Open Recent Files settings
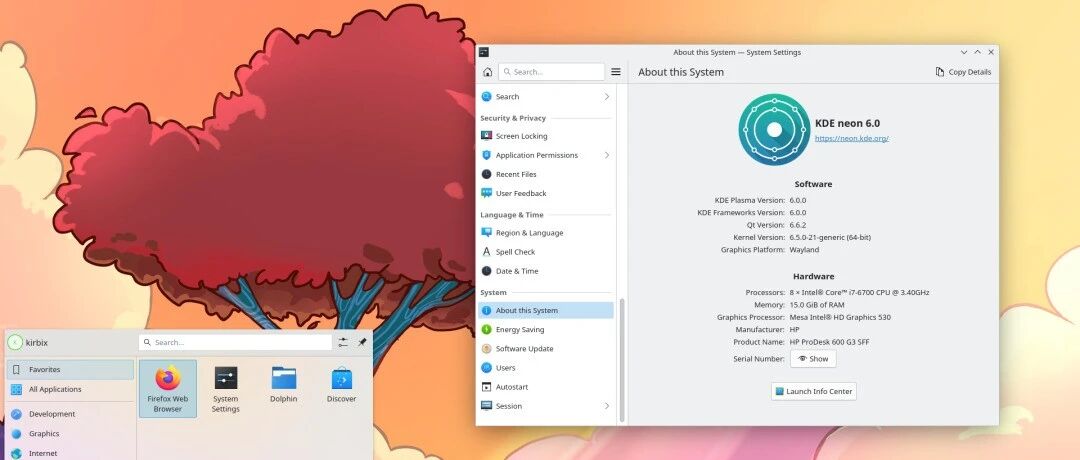 tap(546, 175)
